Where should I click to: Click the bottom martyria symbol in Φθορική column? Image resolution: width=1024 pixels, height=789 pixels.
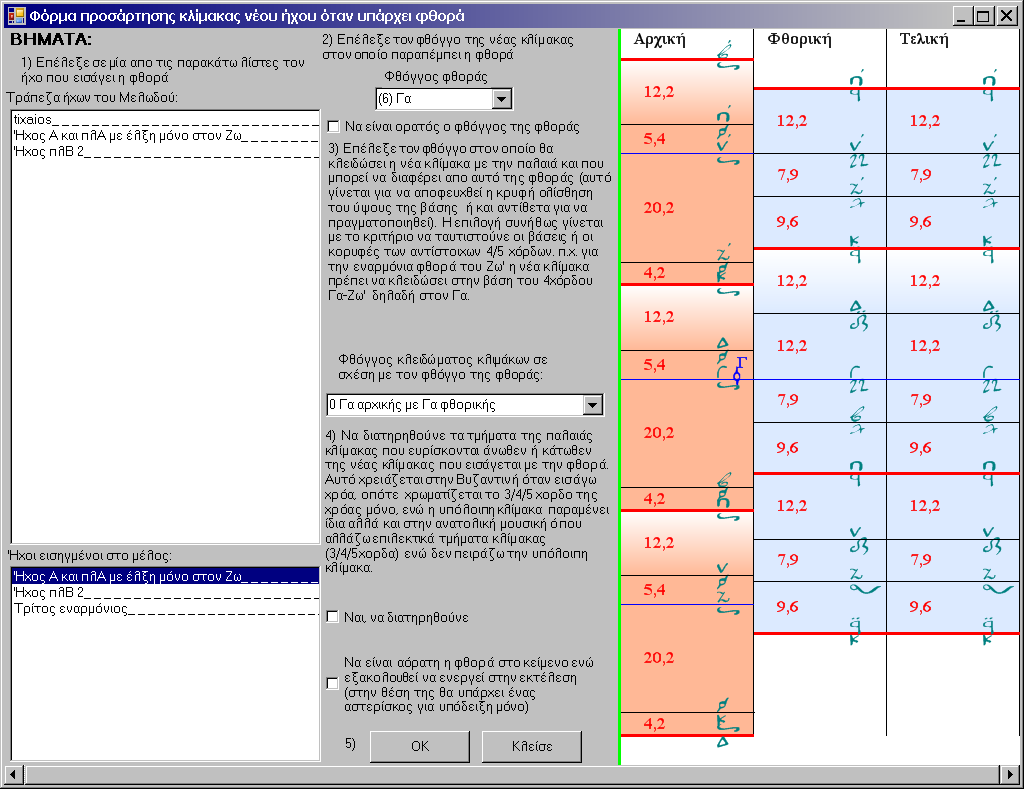tap(855, 630)
